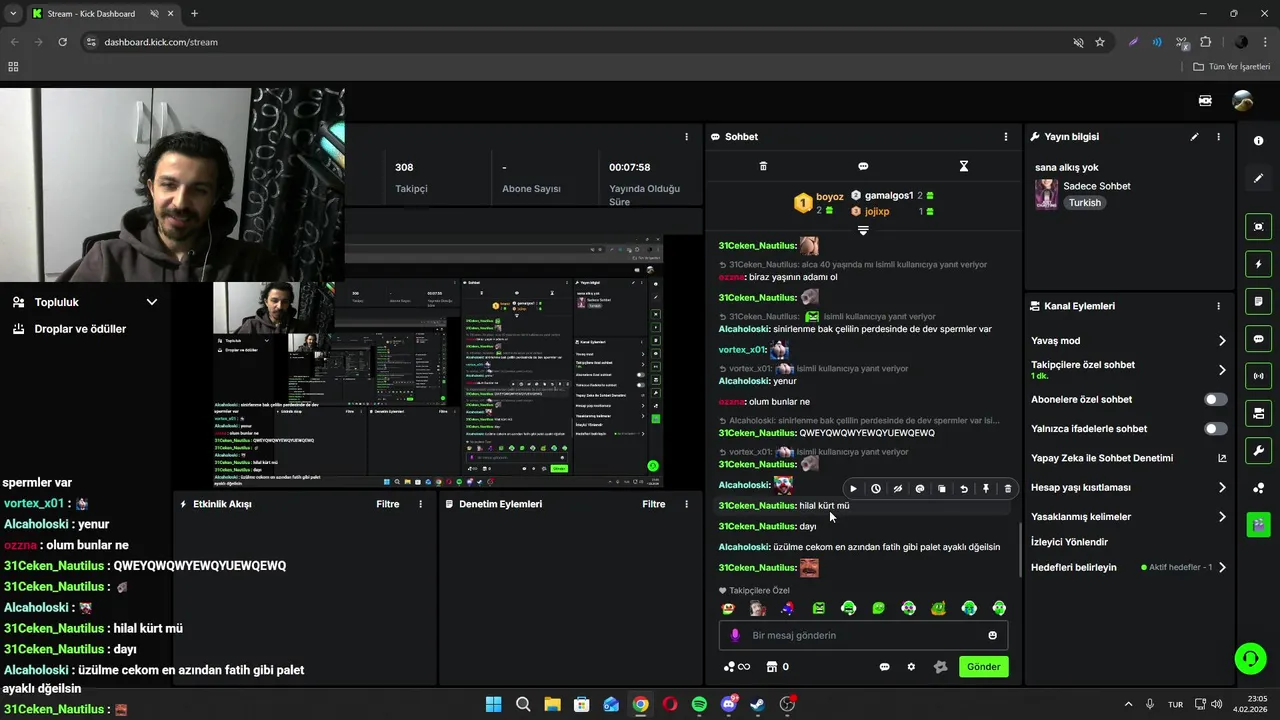1280x720 pixels.
Task: Collapse the Topluluk section chevron
Action: [152, 302]
